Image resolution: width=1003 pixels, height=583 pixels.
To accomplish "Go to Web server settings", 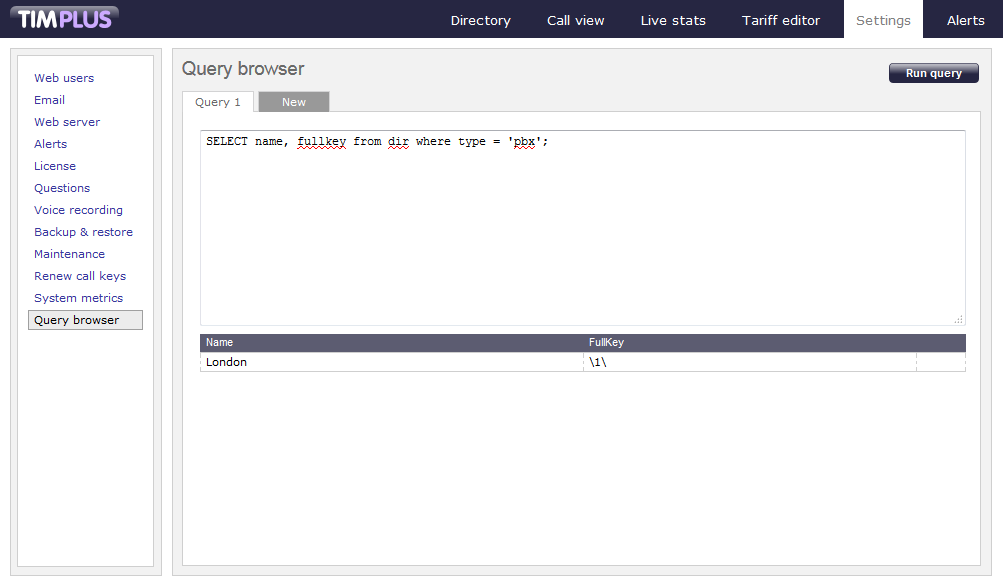I will pyautogui.click(x=67, y=122).
